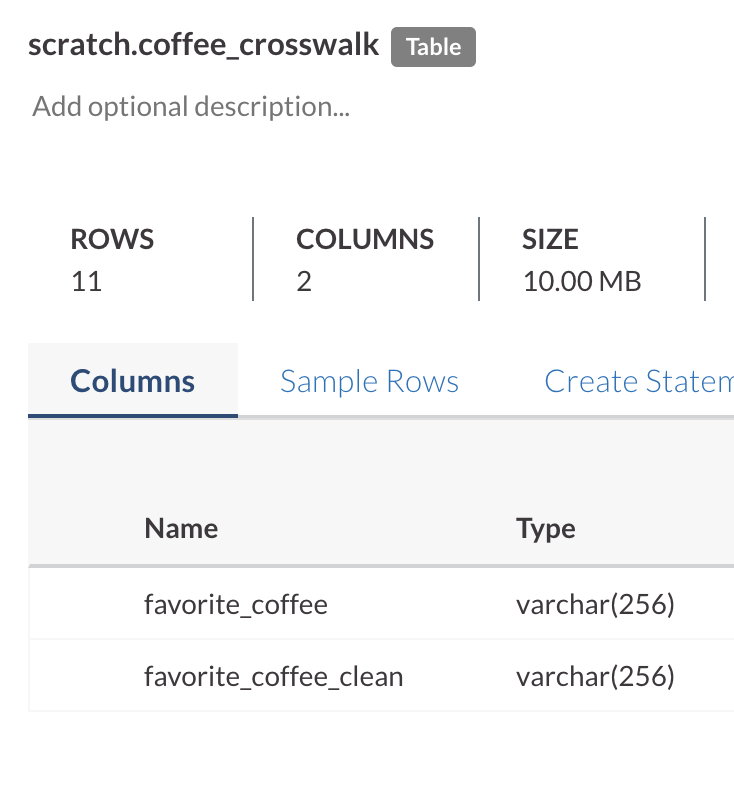Viewport: 734px width, 788px height.
Task: Click the COLUMNS stat label
Action: click(x=365, y=240)
